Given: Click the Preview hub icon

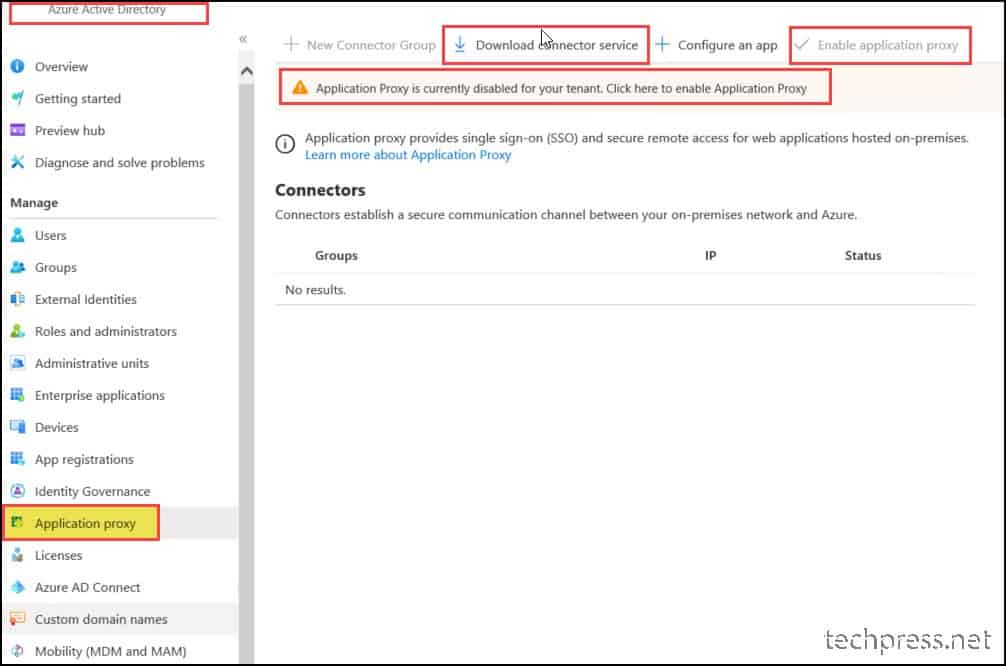Looking at the screenshot, I should (x=17, y=130).
